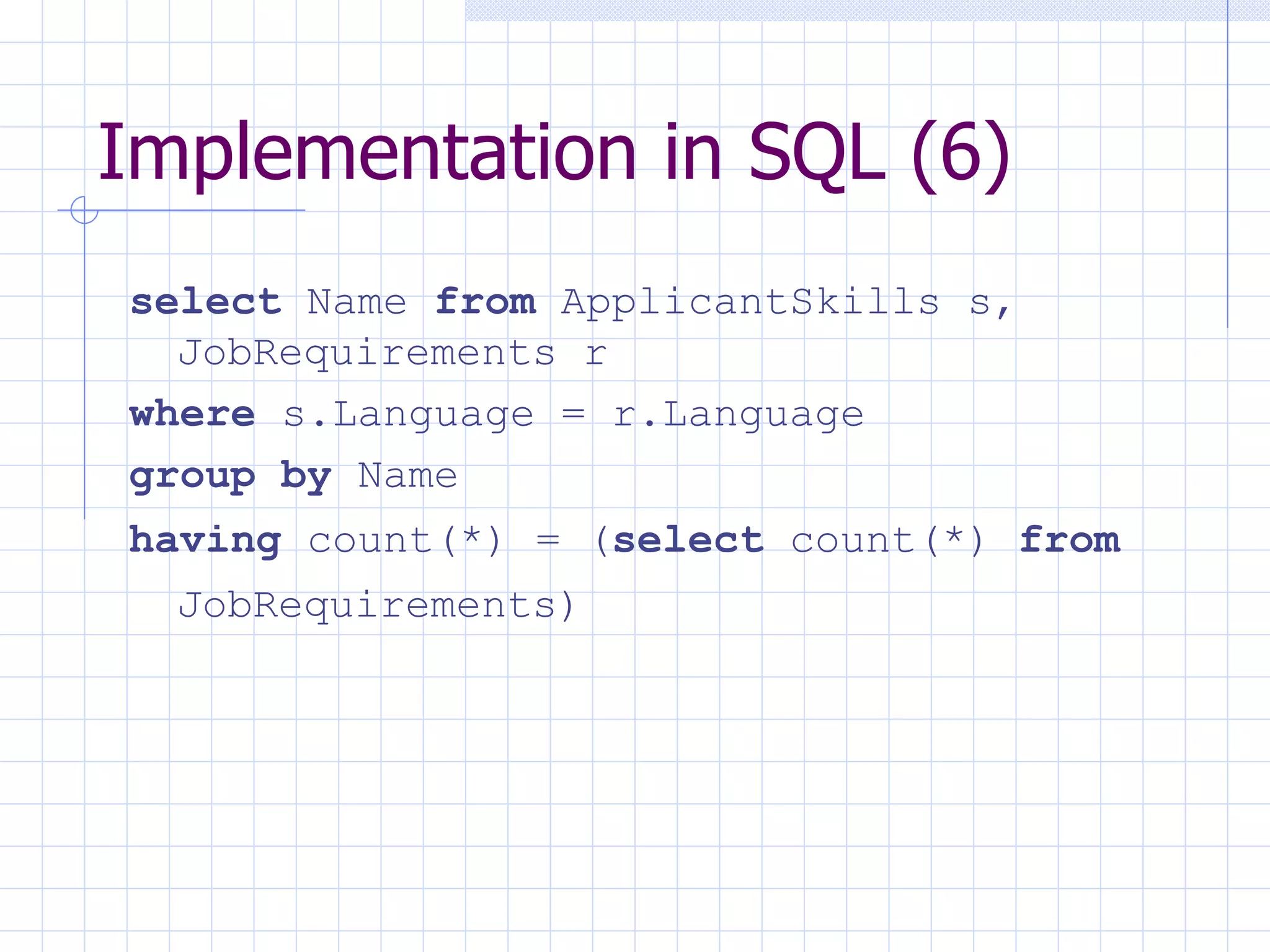Image resolution: width=1270 pixels, height=952 pixels.
Task: Click 'Name' after the first select
Action: click(x=357, y=302)
